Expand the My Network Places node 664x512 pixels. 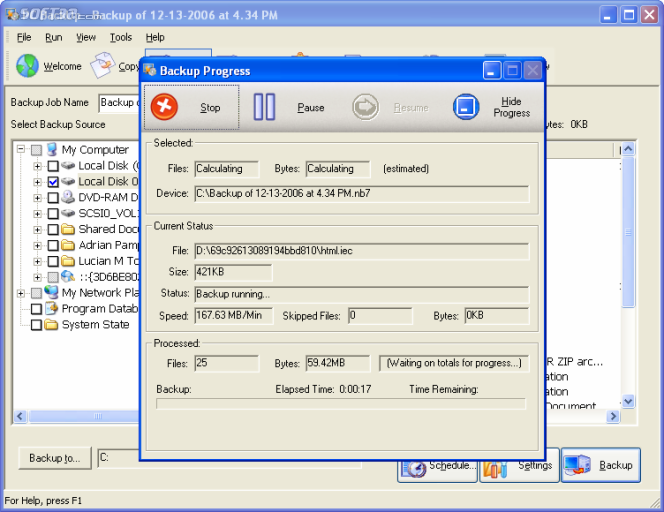(x=21, y=293)
